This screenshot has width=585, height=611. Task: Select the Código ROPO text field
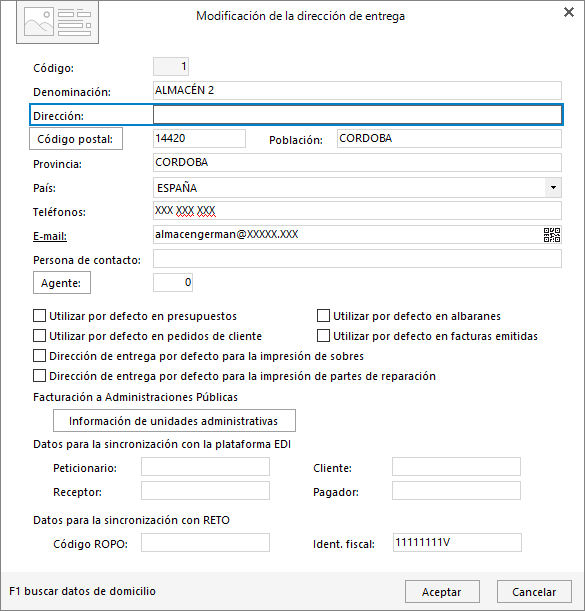tap(205, 543)
